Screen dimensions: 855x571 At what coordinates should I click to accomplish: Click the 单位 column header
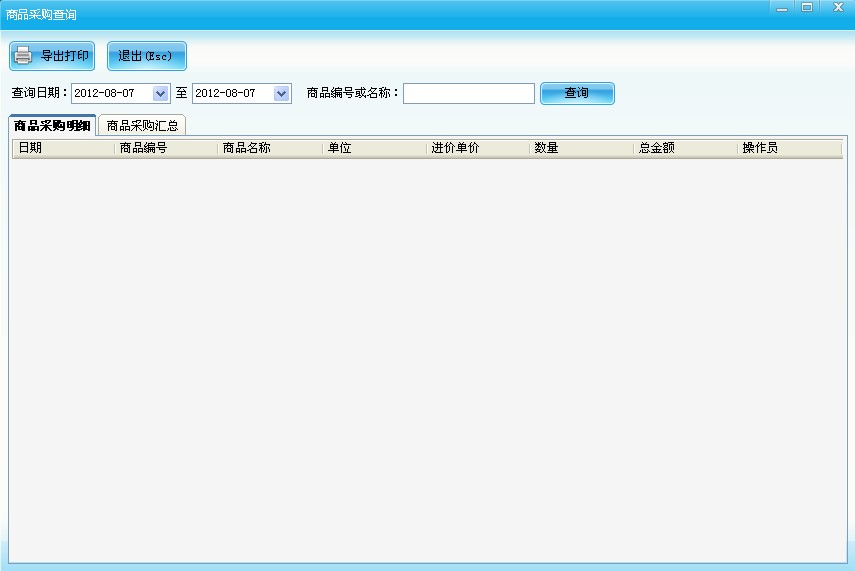pyautogui.click(x=374, y=148)
